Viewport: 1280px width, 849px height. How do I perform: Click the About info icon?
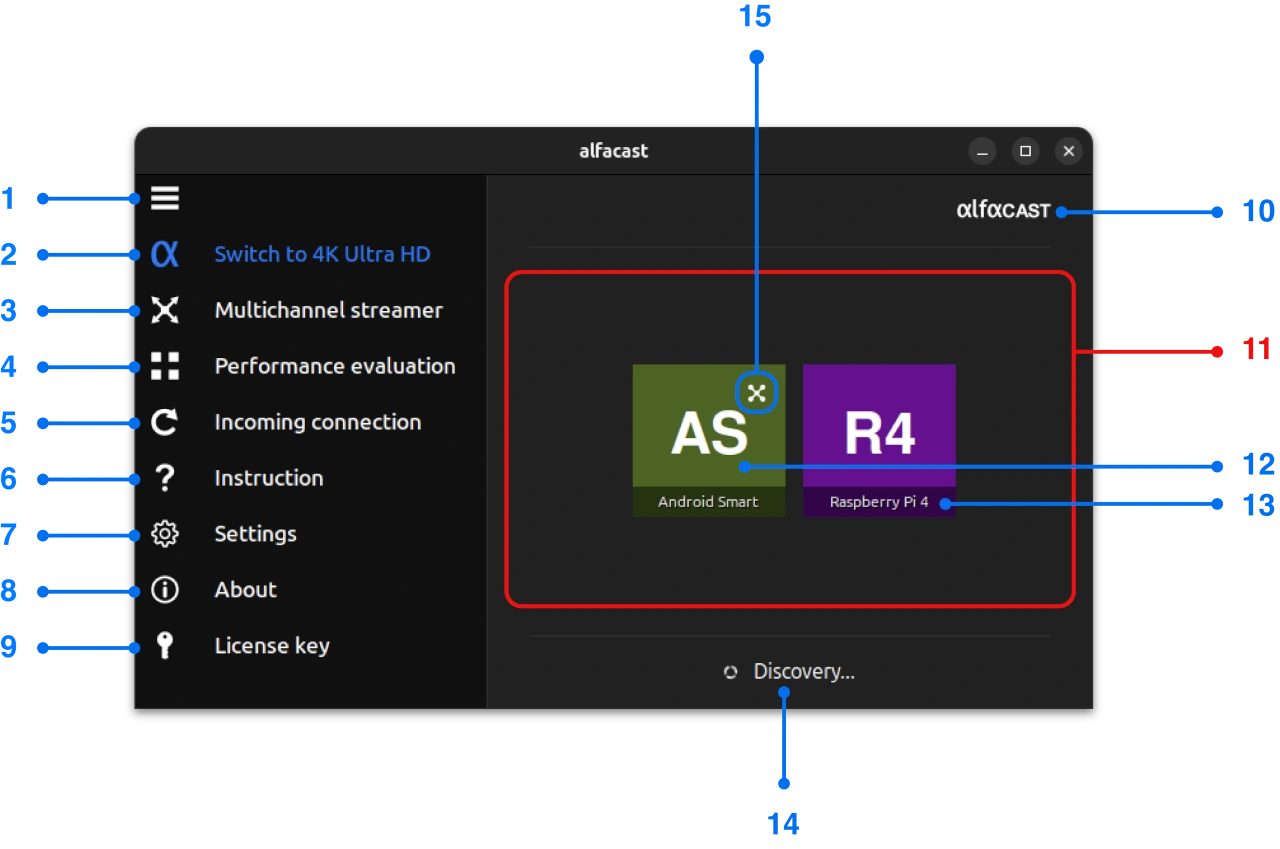[164, 590]
